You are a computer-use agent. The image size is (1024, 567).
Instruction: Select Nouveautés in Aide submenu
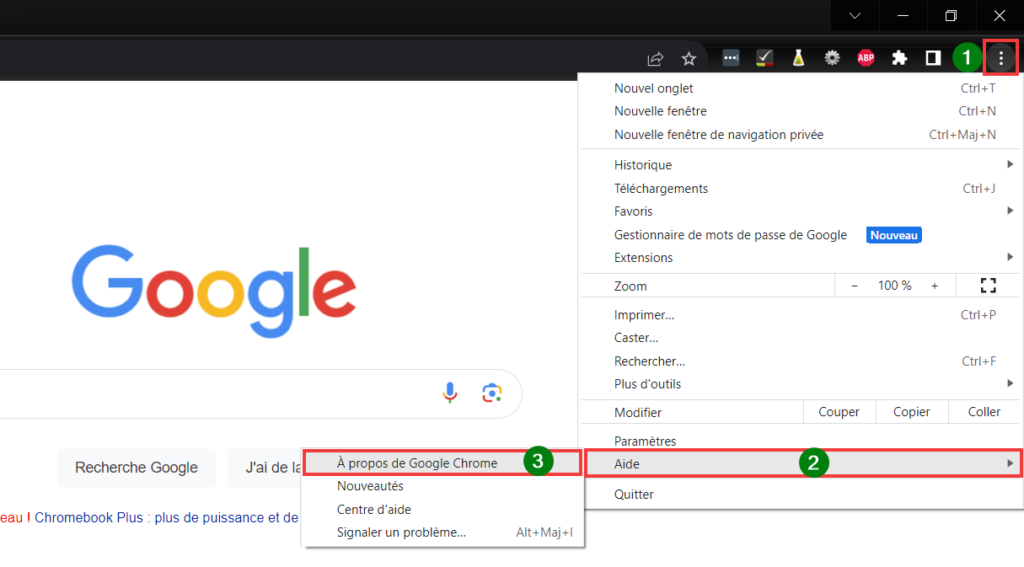coord(442,486)
